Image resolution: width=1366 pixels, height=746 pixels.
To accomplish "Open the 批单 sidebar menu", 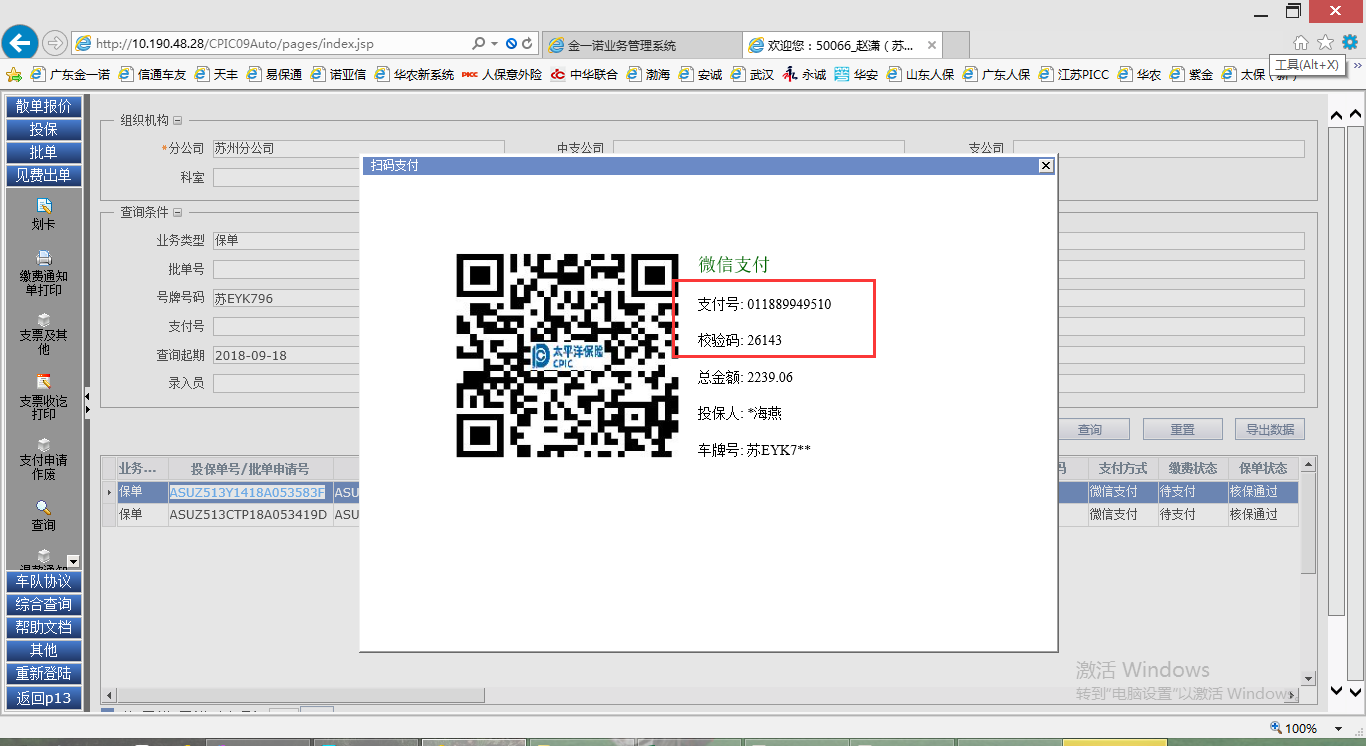I will pyautogui.click(x=43, y=152).
